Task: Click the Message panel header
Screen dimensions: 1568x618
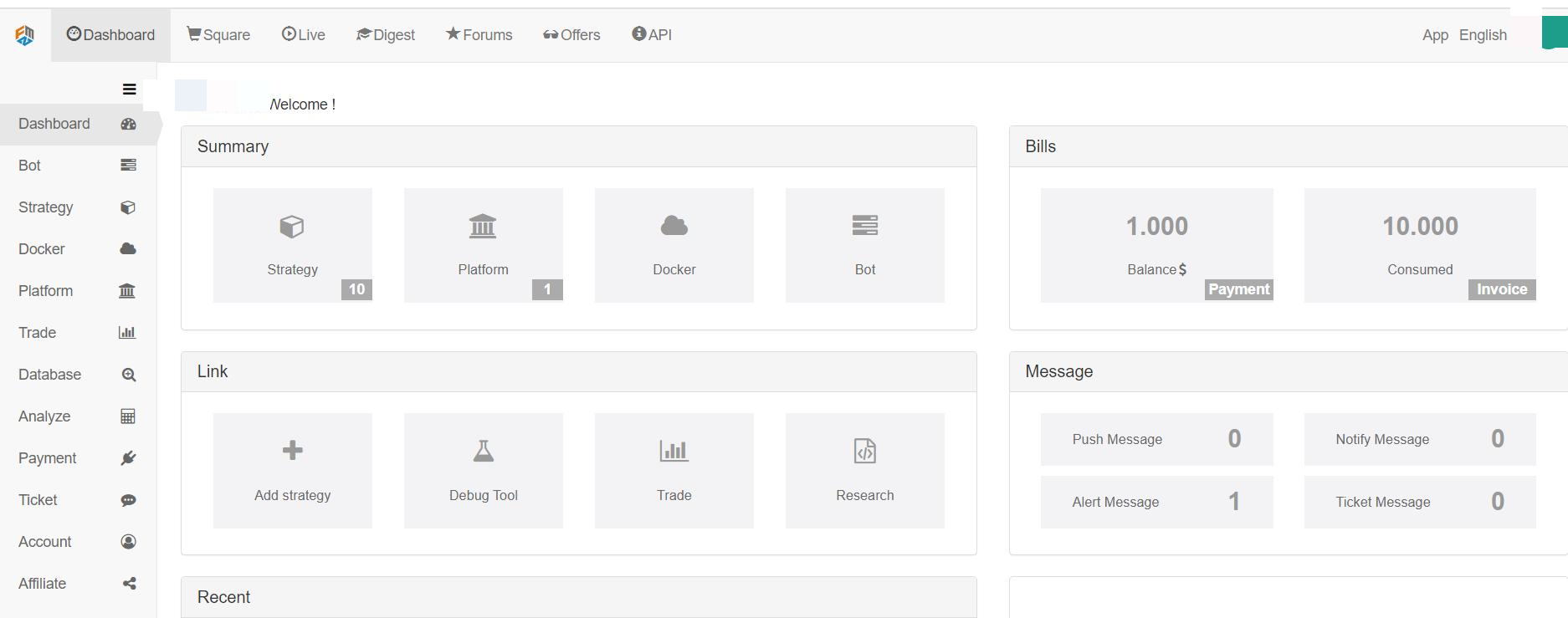Action: point(1289,371)
